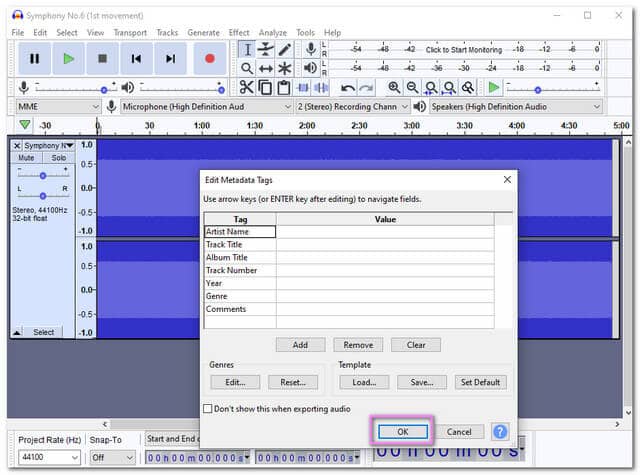Open the Generate menu
This screenshot has height=475, width=640.
pyautogui.click(x=203, y=33)
